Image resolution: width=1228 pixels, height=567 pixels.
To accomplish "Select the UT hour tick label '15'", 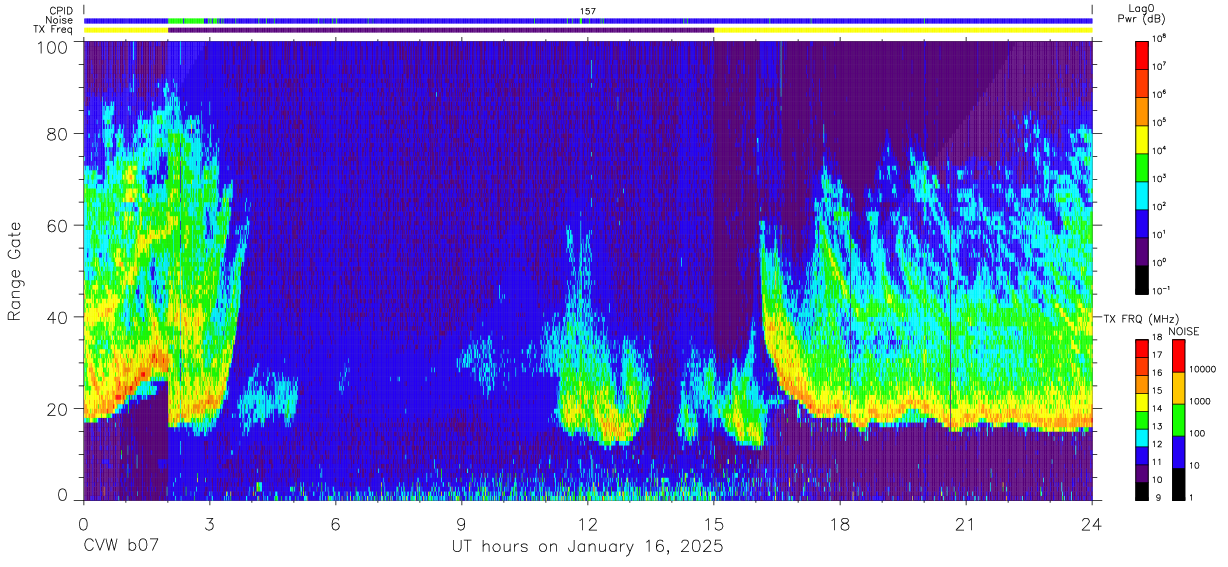I will click(714, 523).
